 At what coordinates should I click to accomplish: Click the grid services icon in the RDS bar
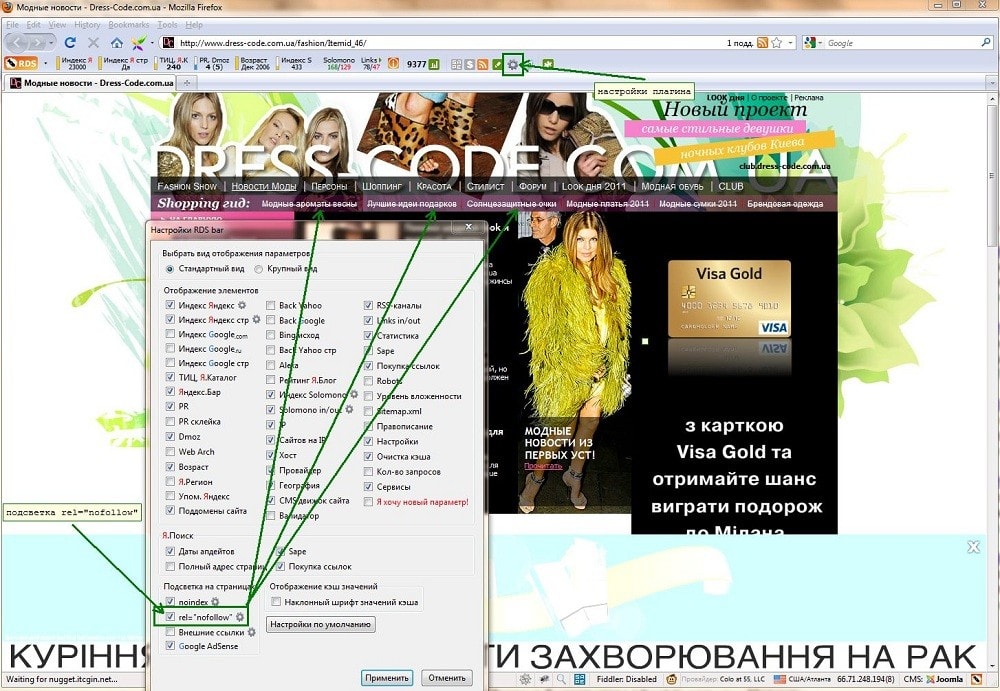click(x=456, y=64)
